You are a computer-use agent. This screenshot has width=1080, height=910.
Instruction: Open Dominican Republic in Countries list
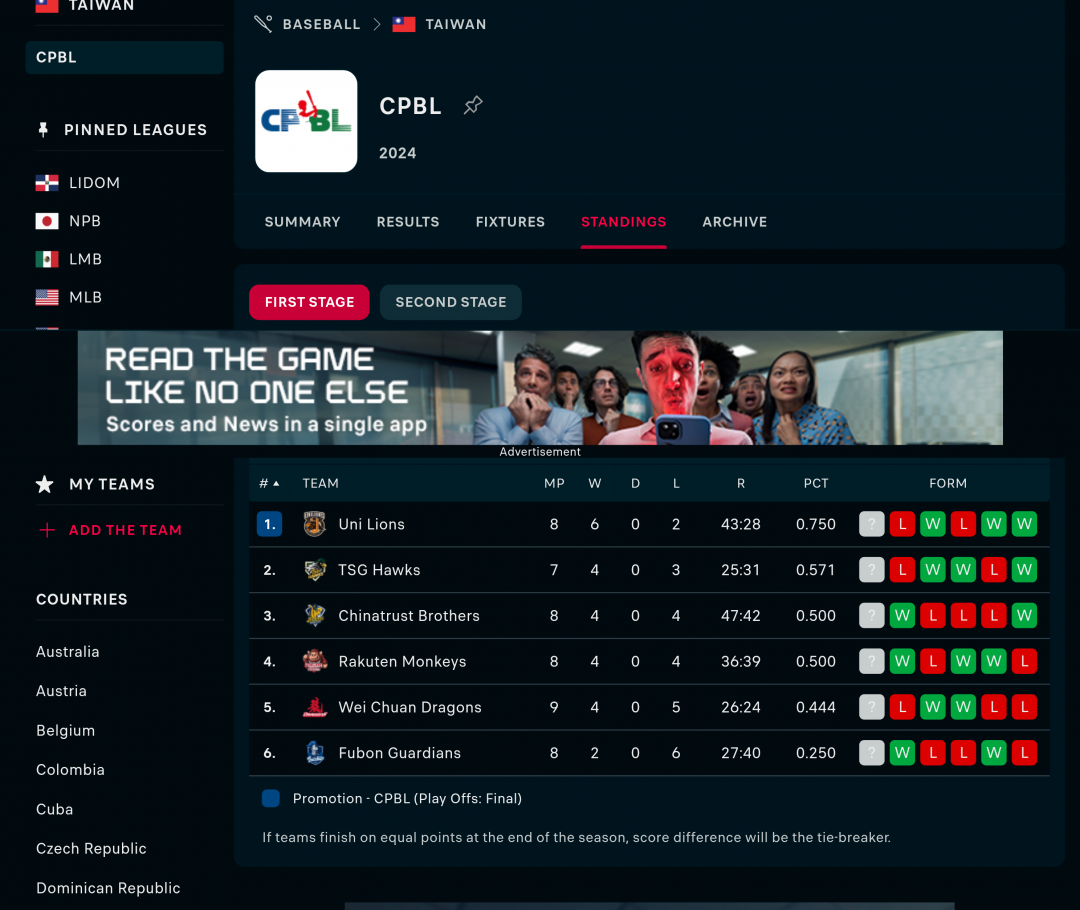[x=108, y=888]
